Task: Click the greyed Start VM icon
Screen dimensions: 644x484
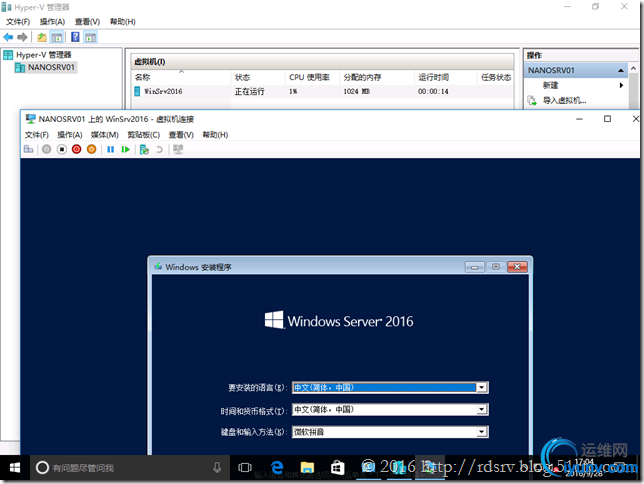Action: coord(46,149)
